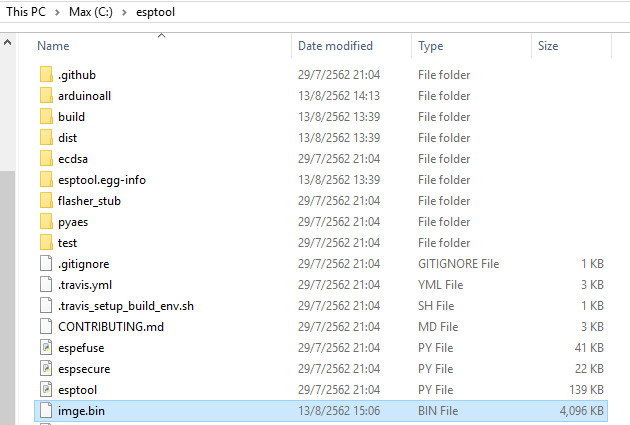Select the CONTRIBUTING.md file icon
Screen dimensions: 630x425
46,327
